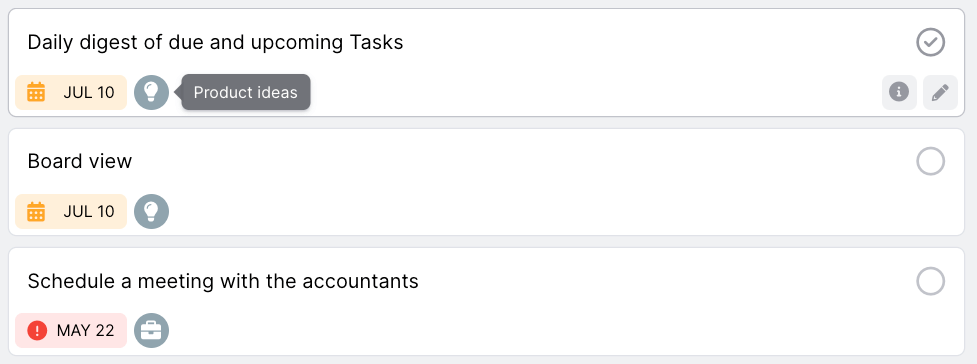This screenshot has width=977, height=364.
Task: Select lightbulb icon on Board view task
Action: tap(151, 211)
